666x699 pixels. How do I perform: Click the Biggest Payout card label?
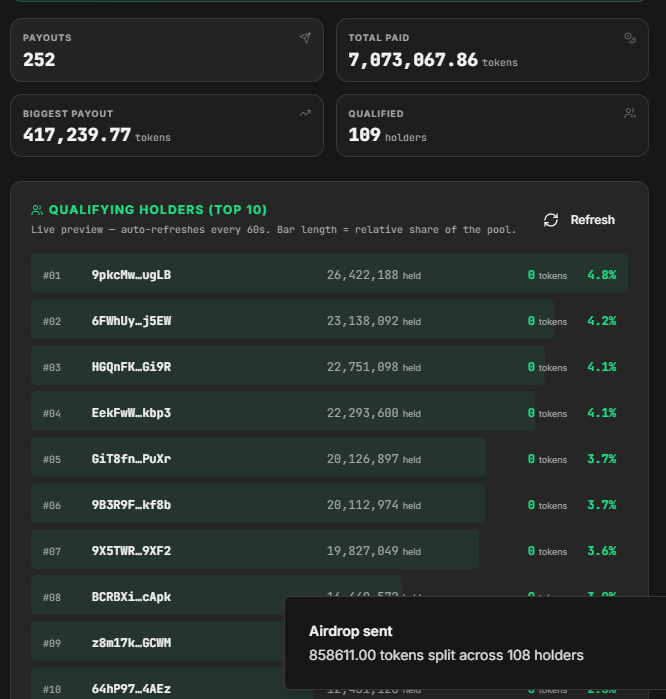pyautogui.click(x=68, y=114)
